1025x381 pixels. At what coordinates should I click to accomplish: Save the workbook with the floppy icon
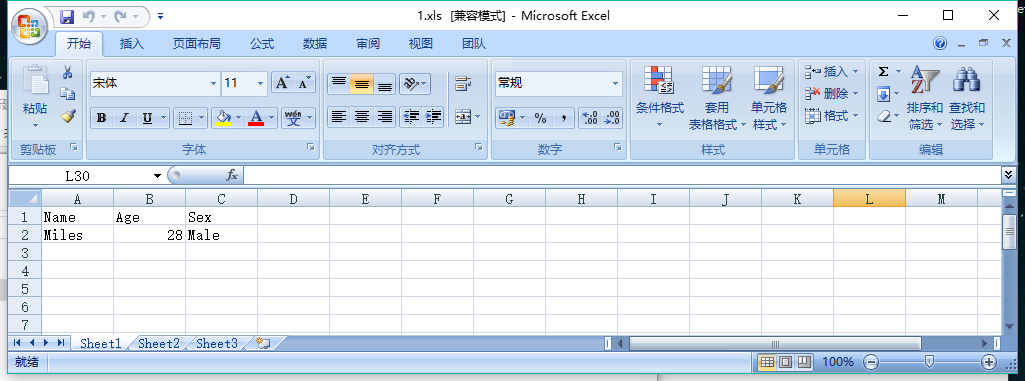coord(67,16)
